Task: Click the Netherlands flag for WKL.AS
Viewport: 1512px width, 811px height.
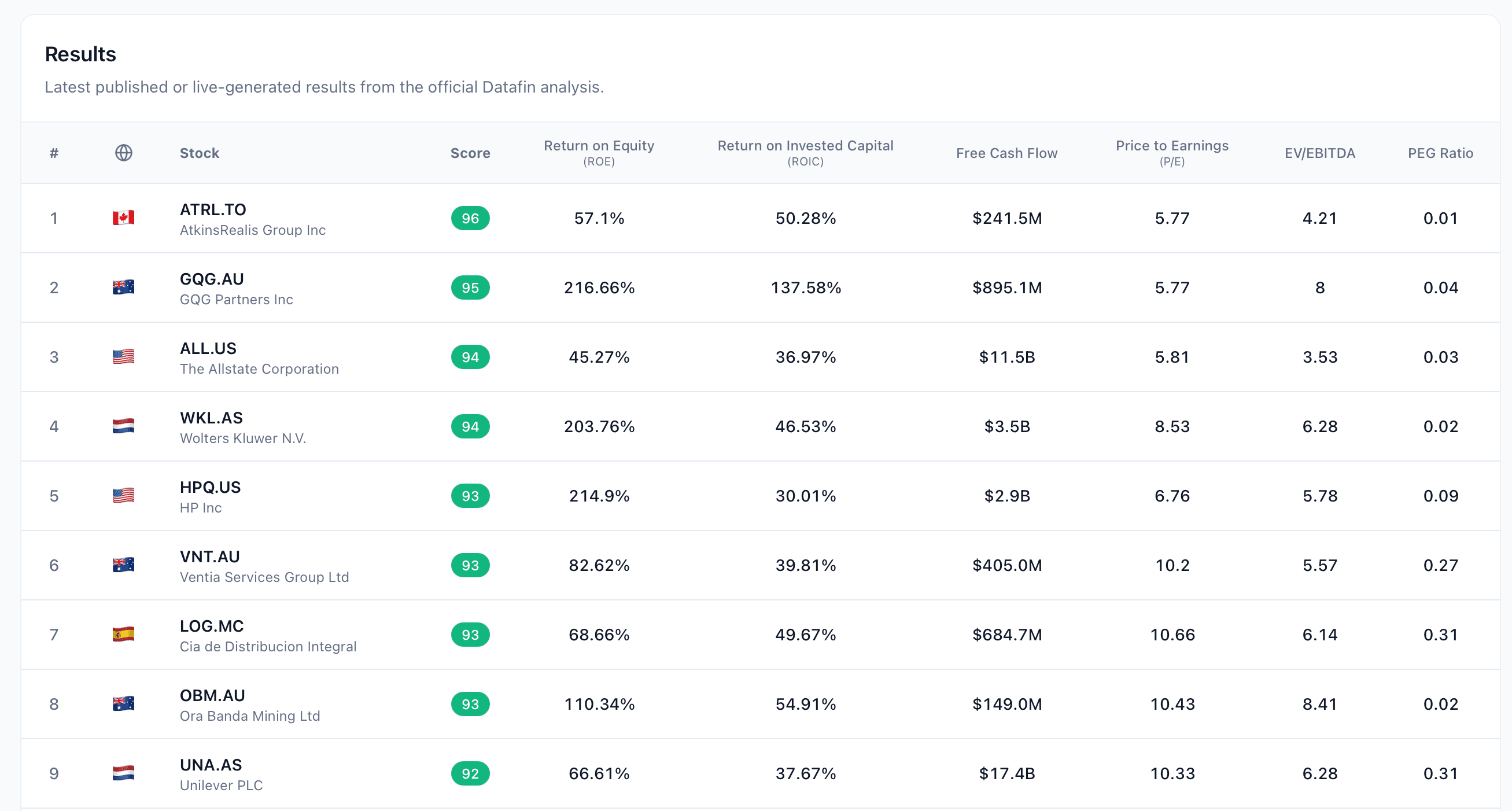Action: point(123,426)
